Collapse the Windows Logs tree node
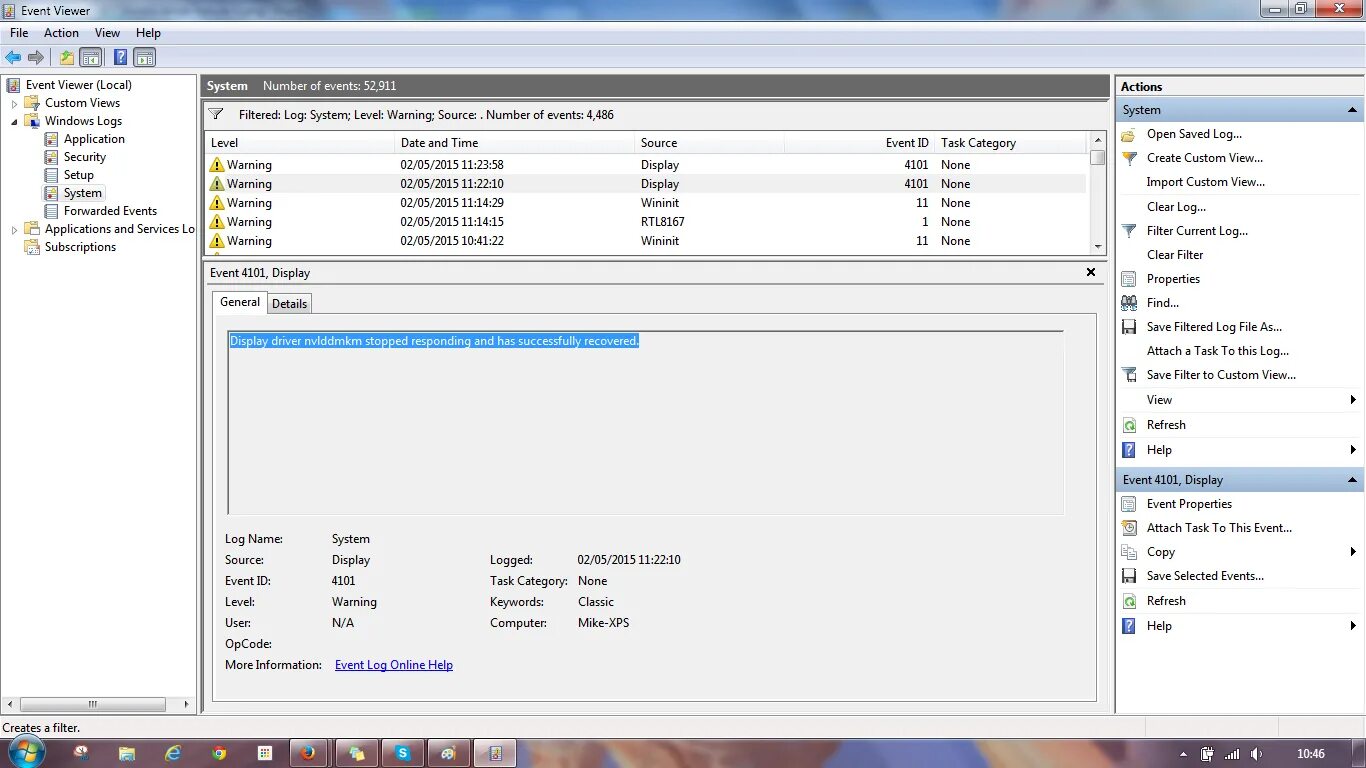The image size is (1366, 768). click(14, 121)
